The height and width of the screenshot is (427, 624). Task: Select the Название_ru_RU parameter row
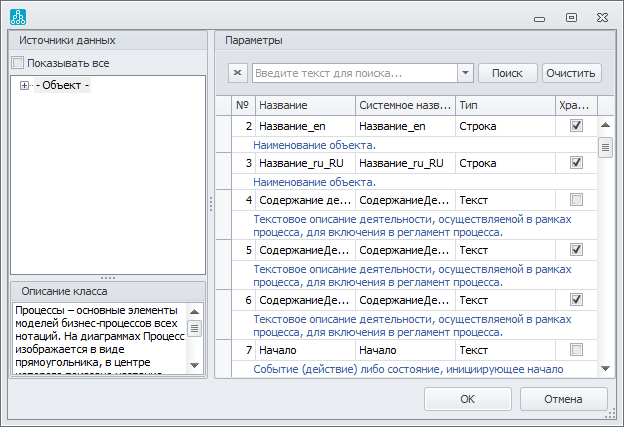pyautogui.click(x=305, y=163)
